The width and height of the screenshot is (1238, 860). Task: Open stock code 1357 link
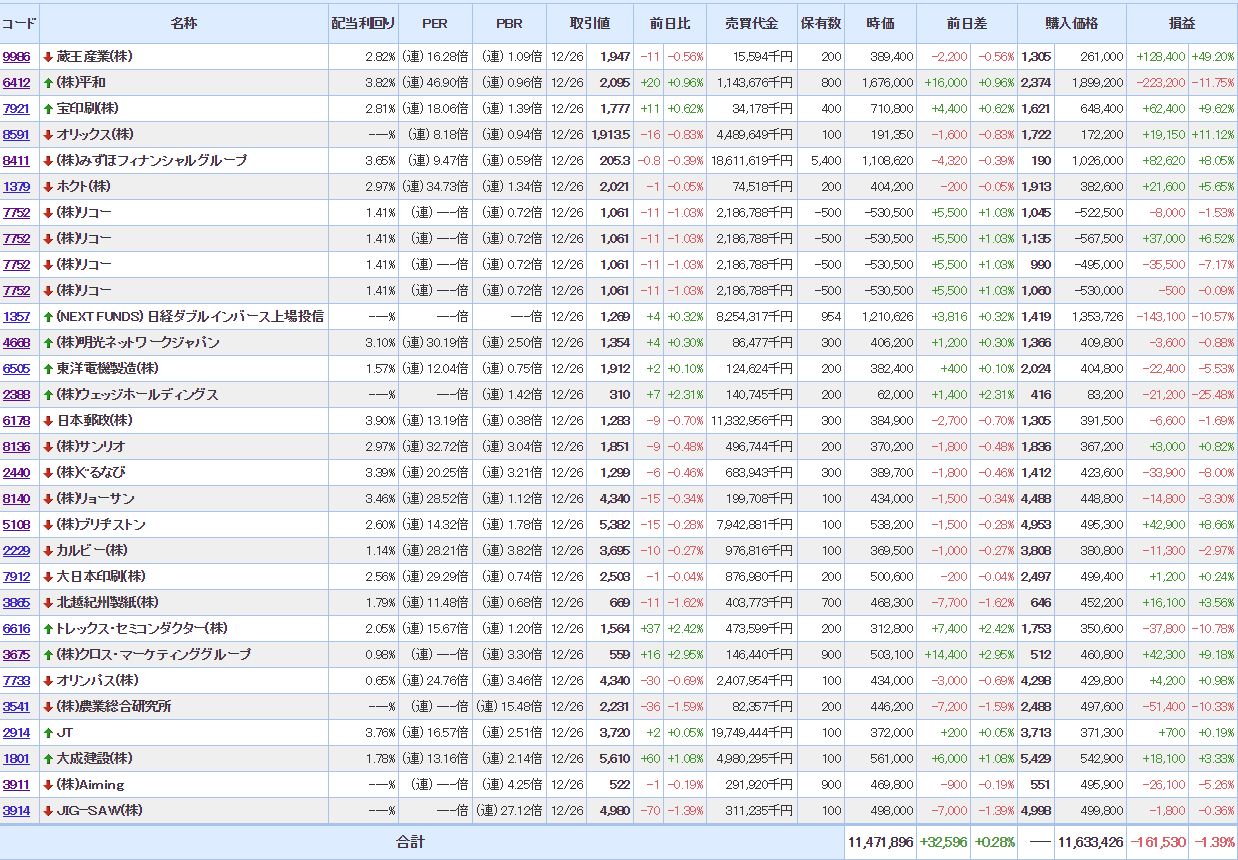coord(16,317)
